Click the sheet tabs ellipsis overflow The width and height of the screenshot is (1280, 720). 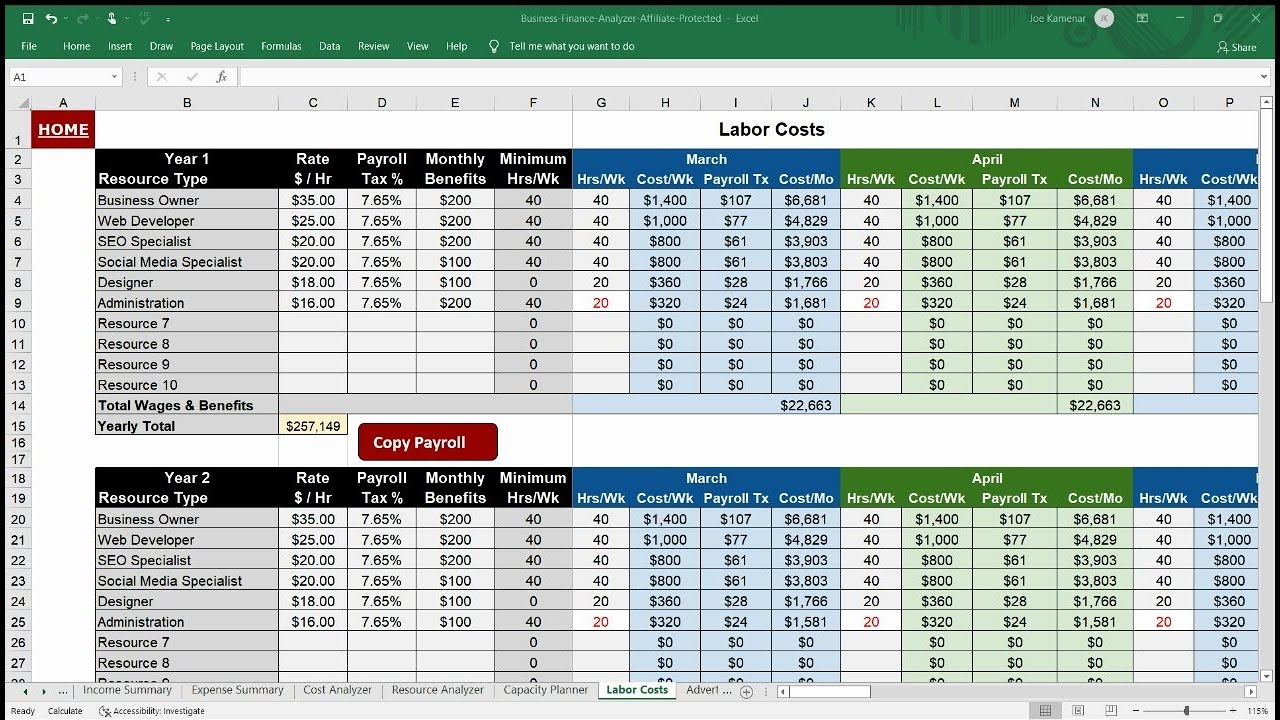click(x=63, y=692)
